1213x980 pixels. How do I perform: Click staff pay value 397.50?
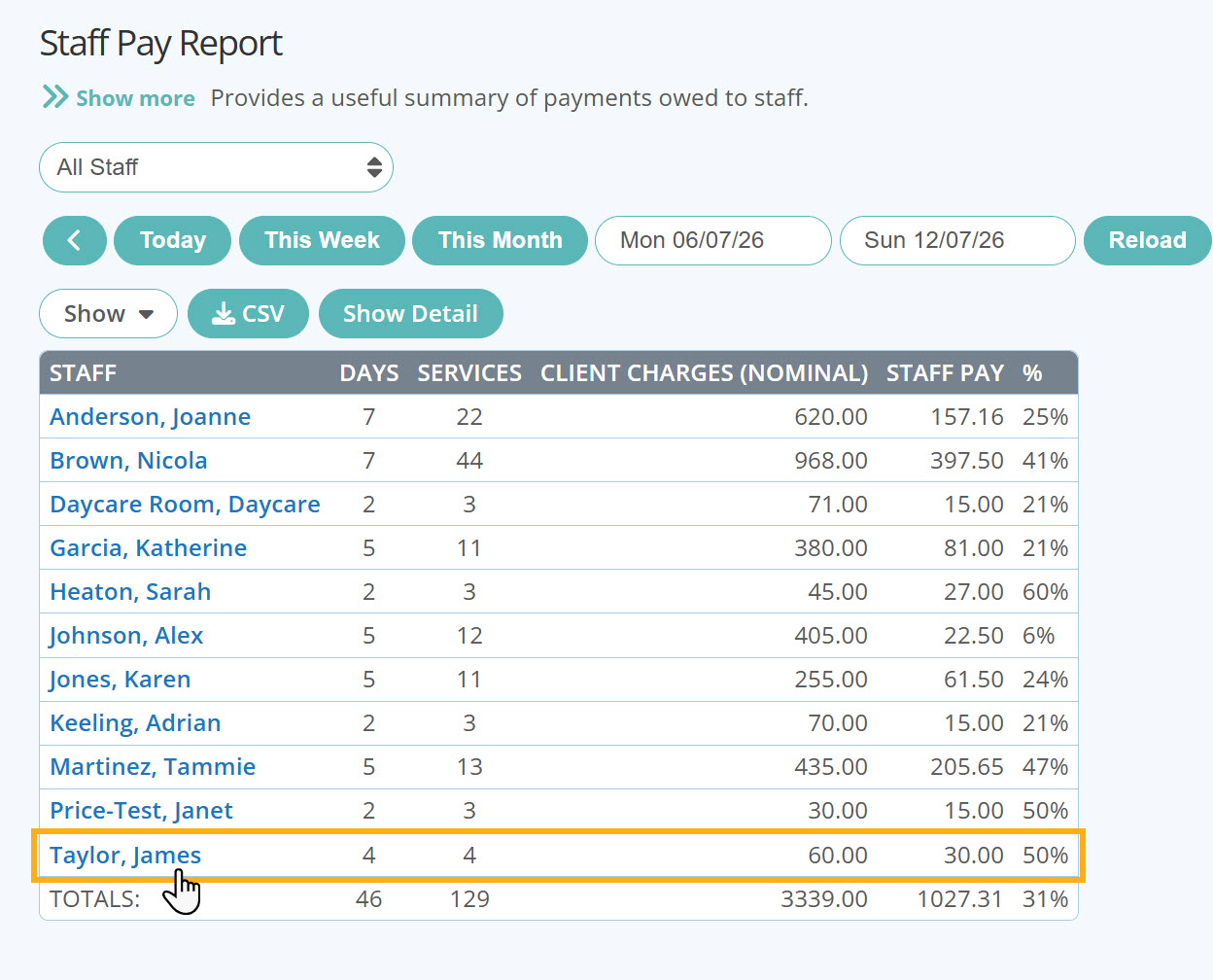(966, 461)
